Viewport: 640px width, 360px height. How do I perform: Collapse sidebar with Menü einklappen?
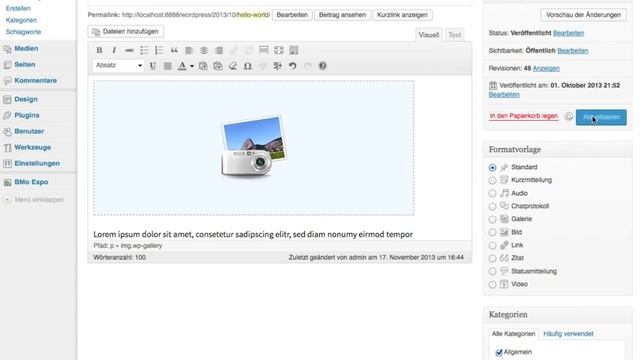coord(34,200)
